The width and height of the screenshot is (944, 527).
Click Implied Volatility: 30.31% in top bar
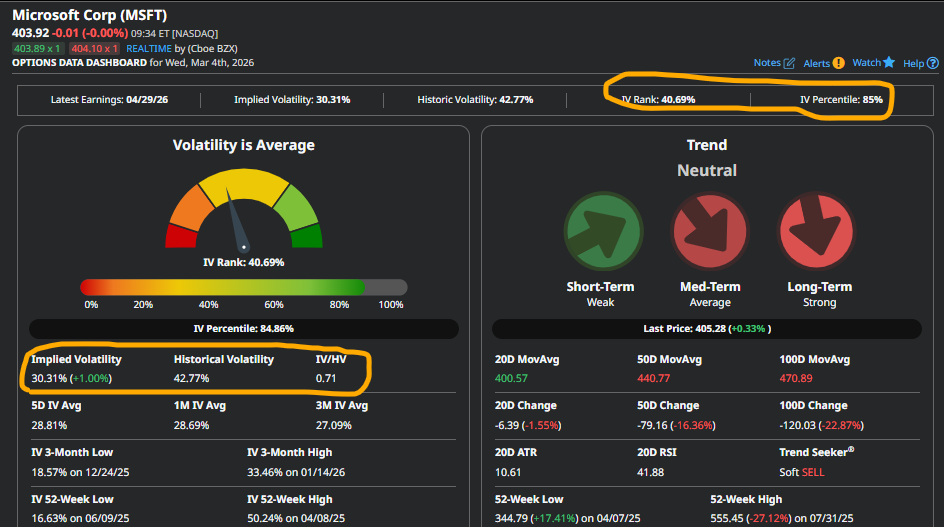click(x=292, y=99)
